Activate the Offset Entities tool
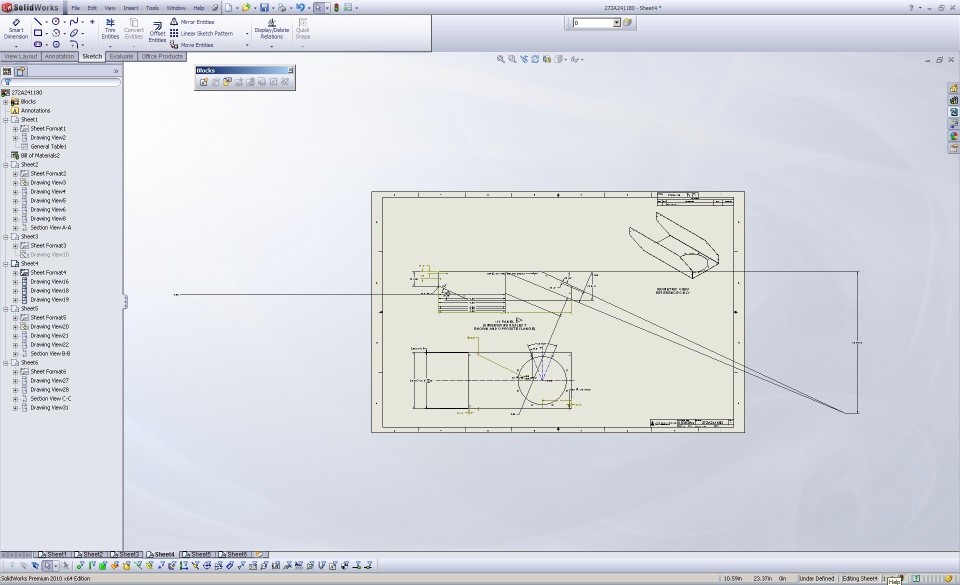The width and height of the screenshot is (960, 585). point(157,32)
